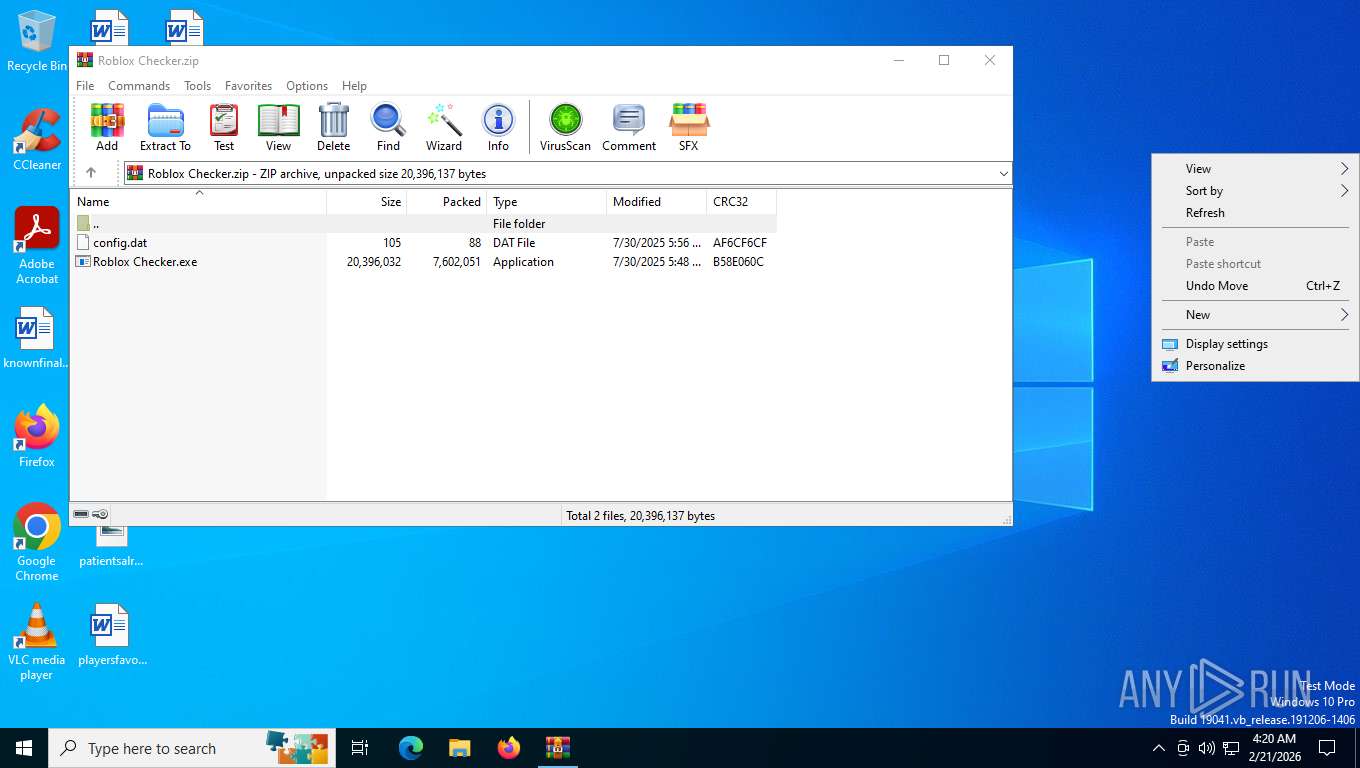Run the Test archive tool
This screenshot has height=768, width=1360.
point(224,127)
